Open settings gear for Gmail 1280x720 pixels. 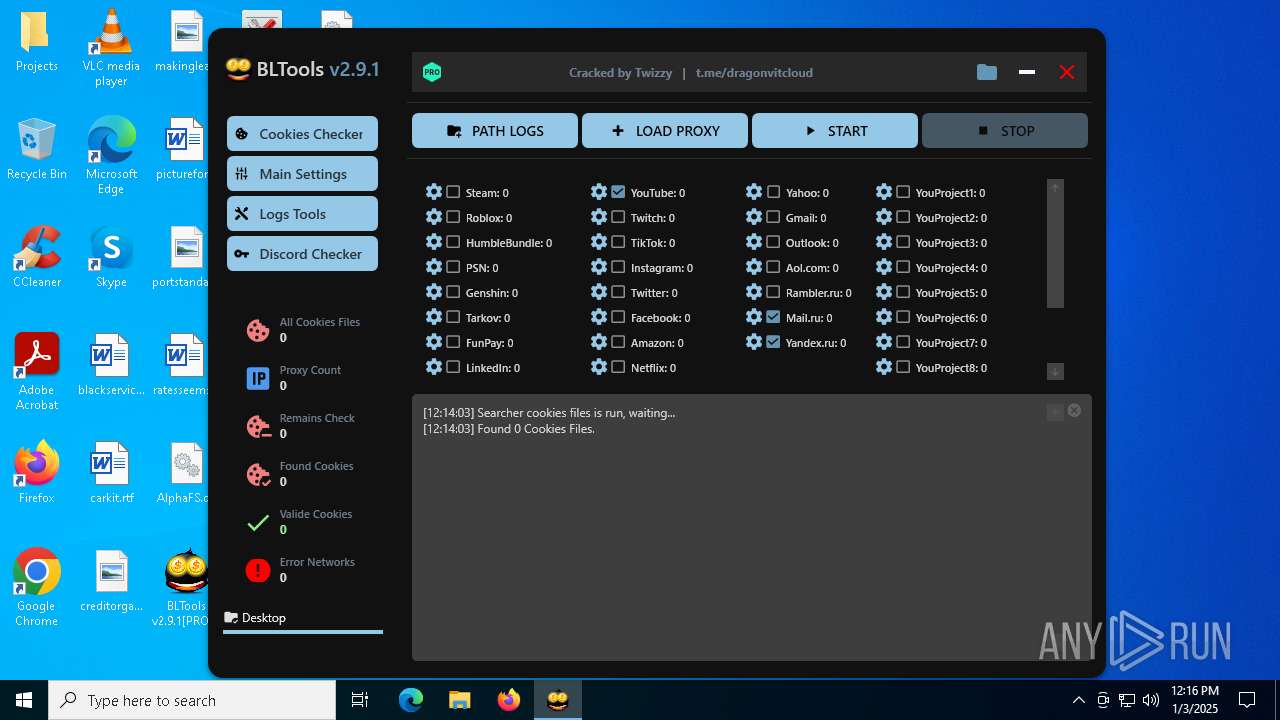click(754, 217)
